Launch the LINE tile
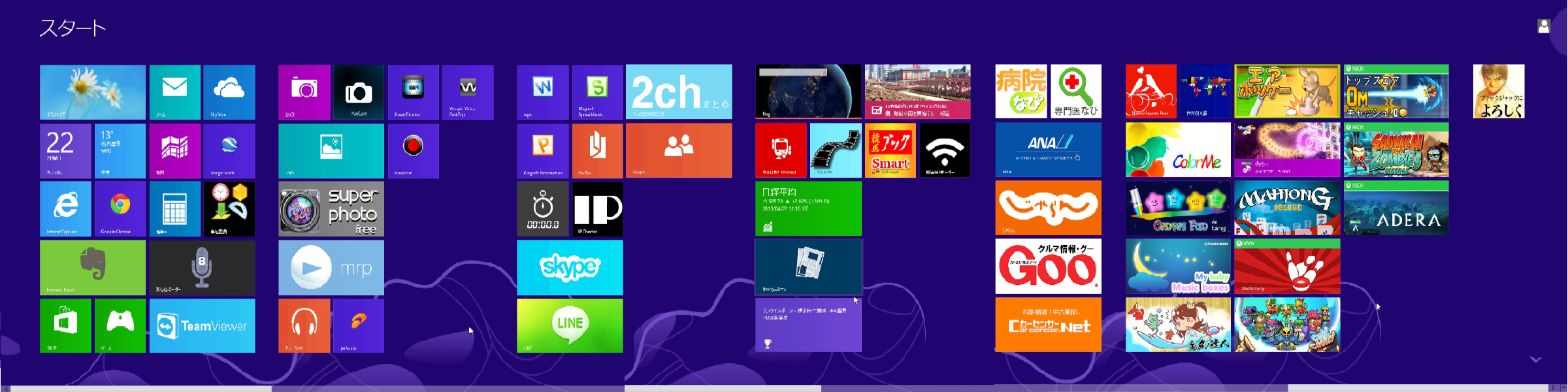The image size is (1568, 392). tap(570, 325)
